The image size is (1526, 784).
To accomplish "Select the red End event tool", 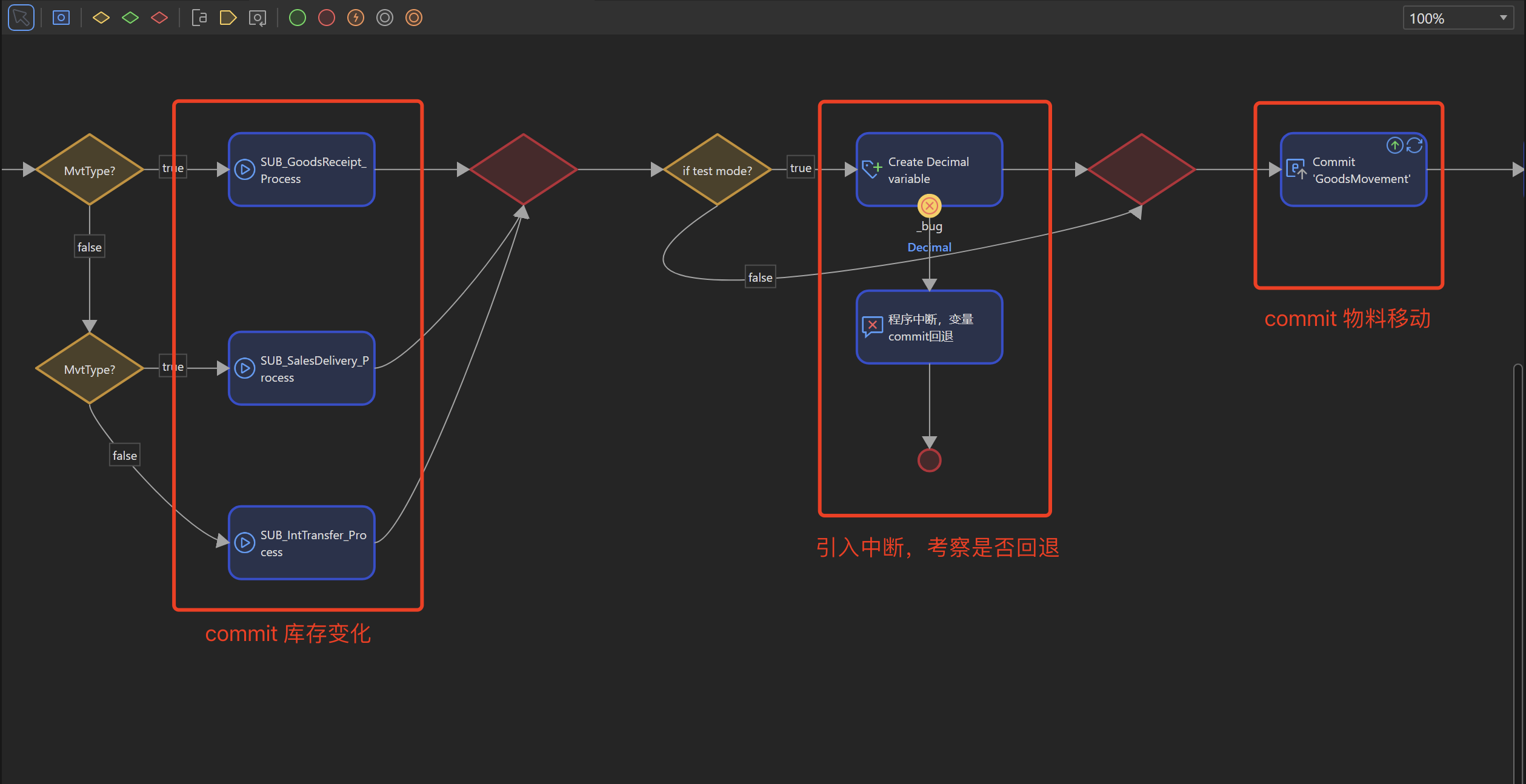I will pyautogui.click(x=327, y=18).
